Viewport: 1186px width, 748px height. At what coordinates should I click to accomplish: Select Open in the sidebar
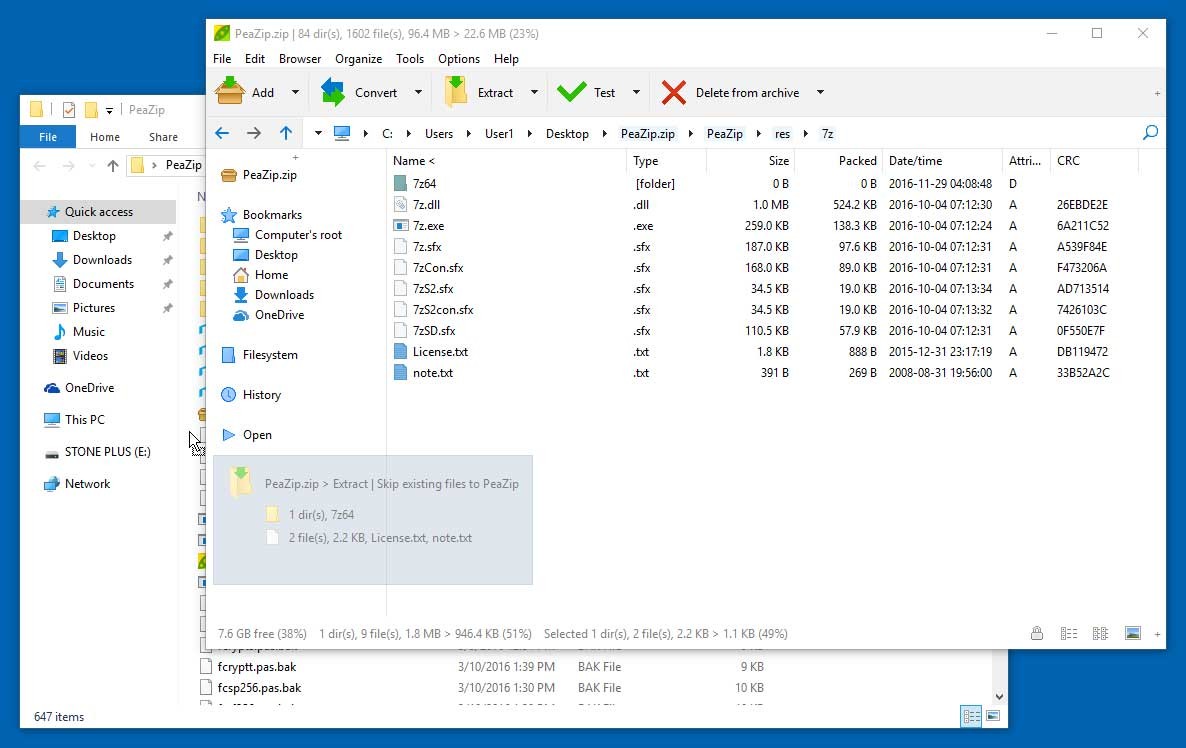257,434
